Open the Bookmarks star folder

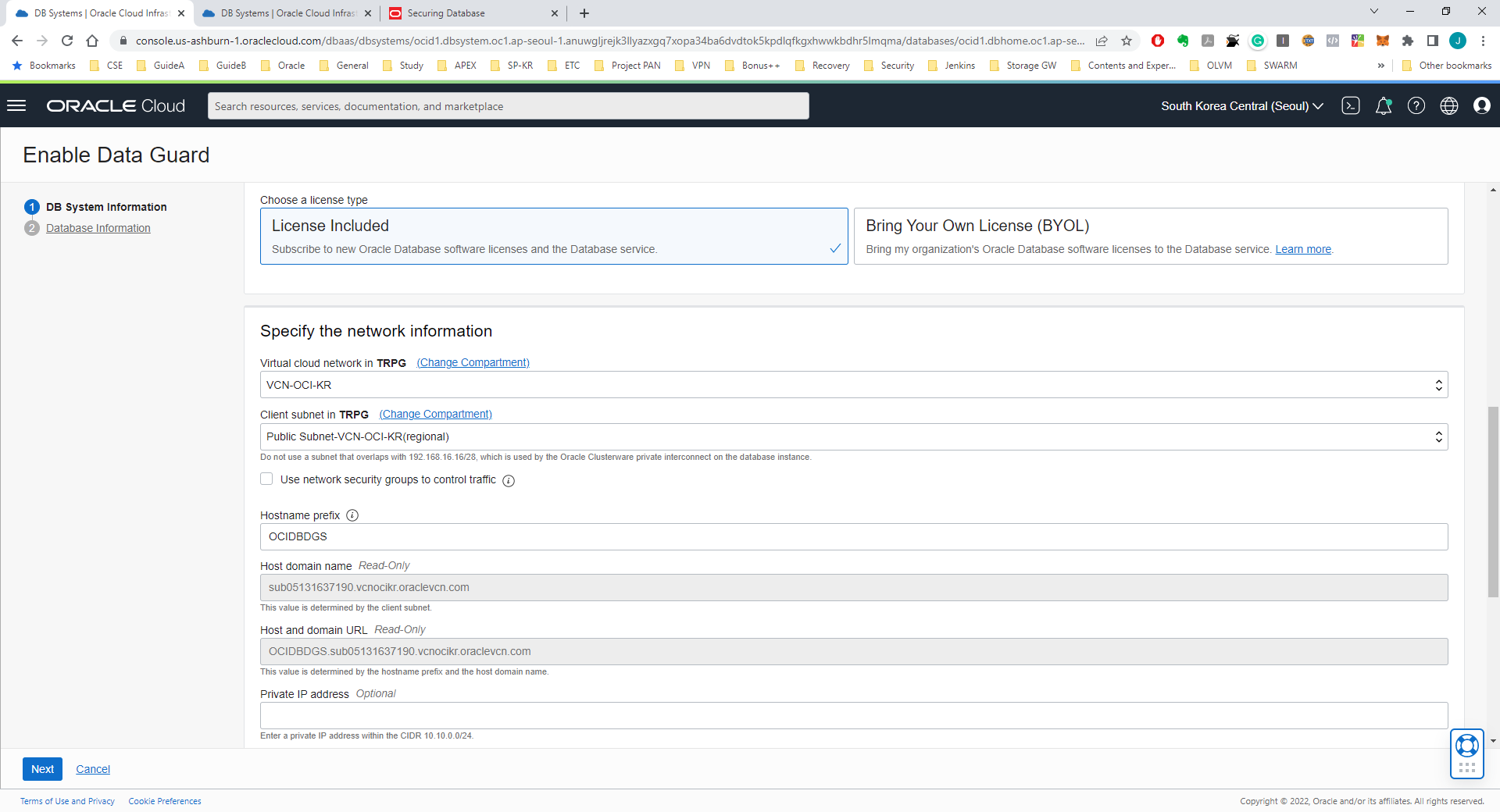click(x=45, y=66)
